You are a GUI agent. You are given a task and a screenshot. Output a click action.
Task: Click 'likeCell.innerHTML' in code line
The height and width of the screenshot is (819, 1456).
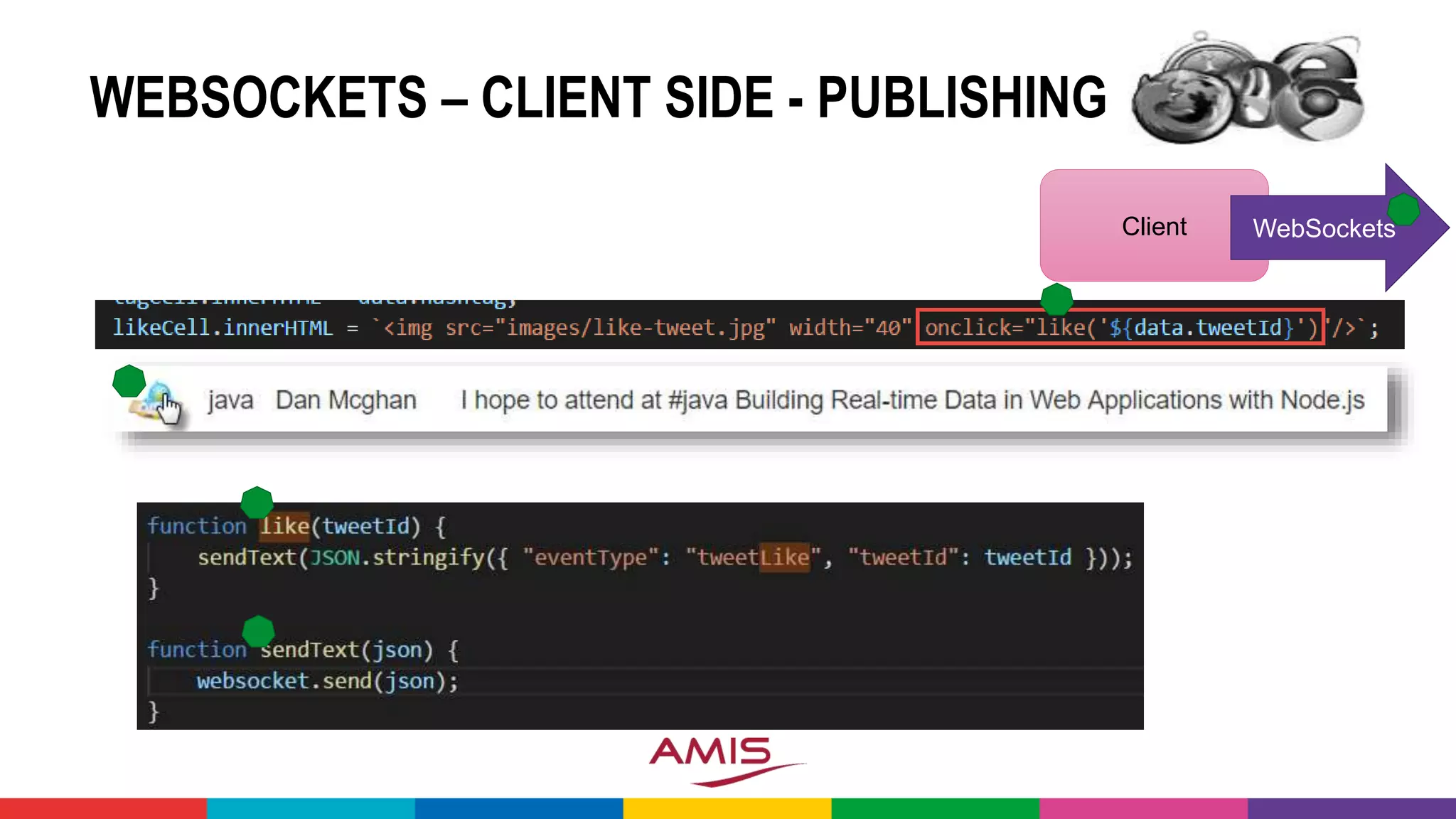pos(223,328)
